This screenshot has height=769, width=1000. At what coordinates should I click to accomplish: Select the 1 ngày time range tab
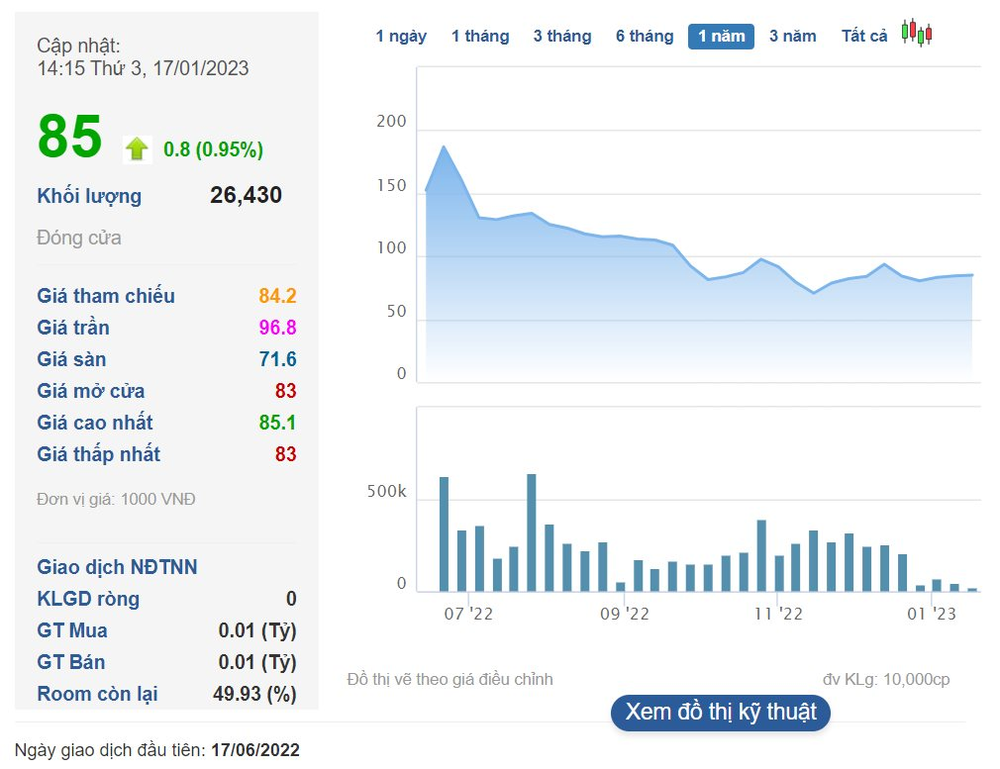click(x=401, y=36)
